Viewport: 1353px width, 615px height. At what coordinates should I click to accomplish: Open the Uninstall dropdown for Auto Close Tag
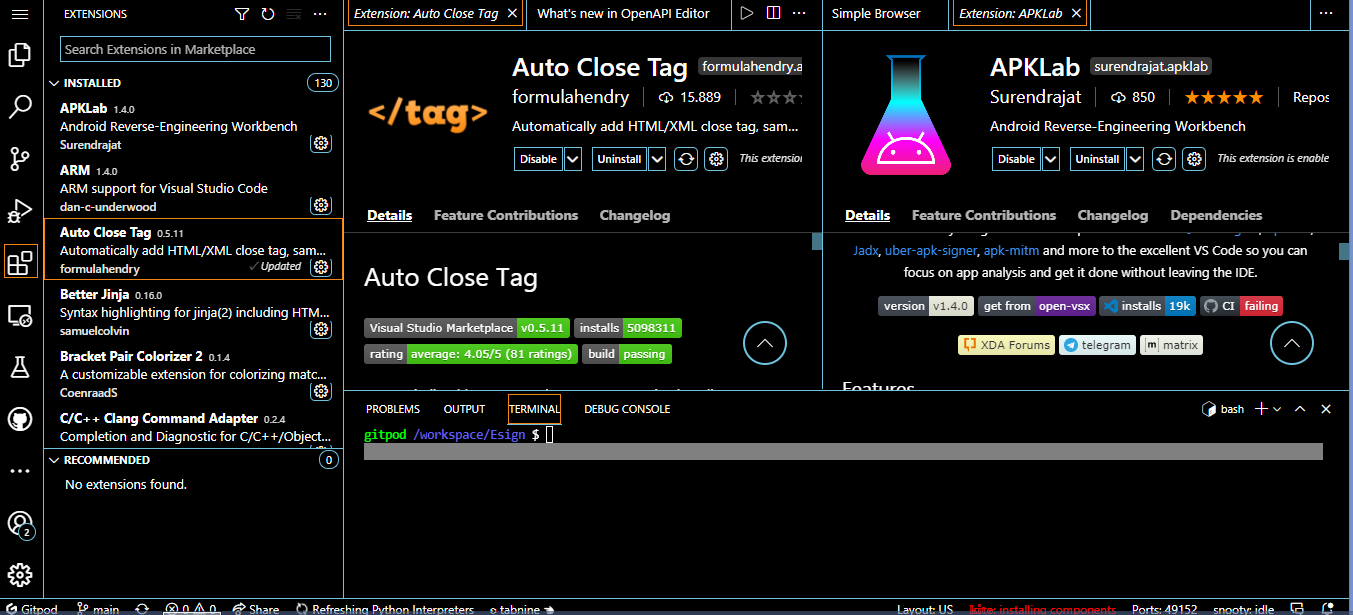tap(657, 159)
